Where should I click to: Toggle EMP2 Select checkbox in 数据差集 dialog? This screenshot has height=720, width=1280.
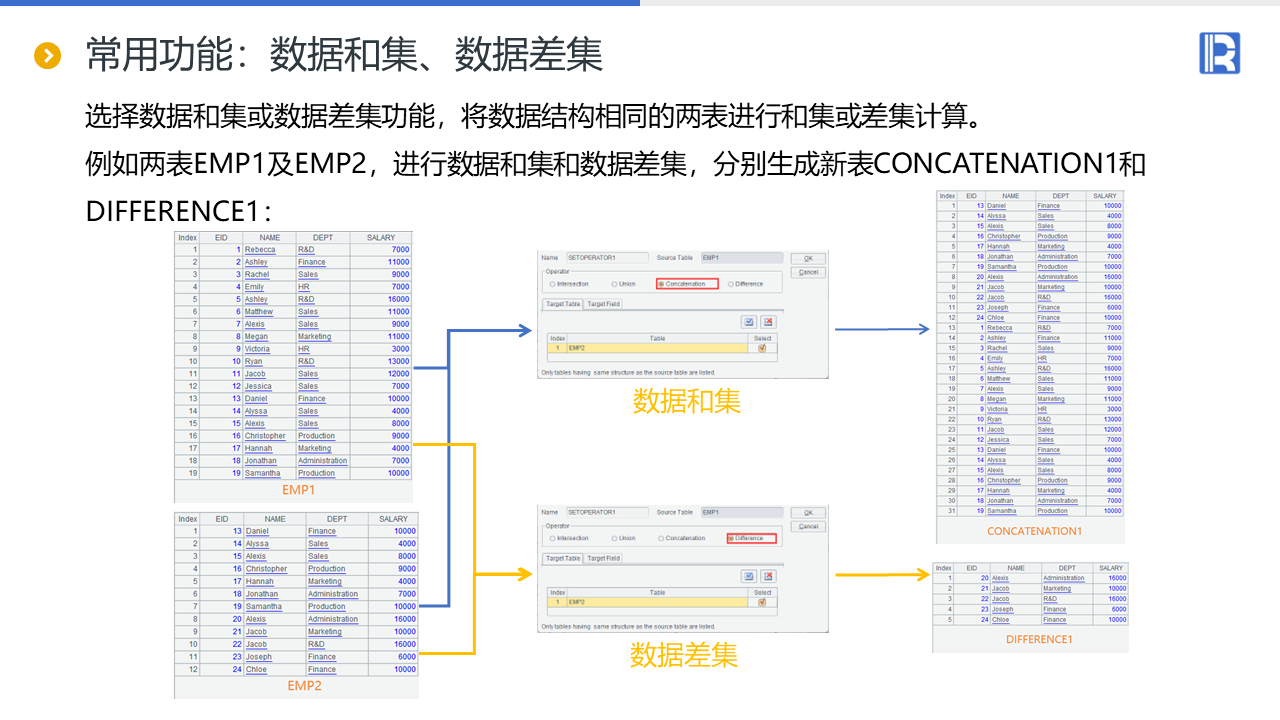pos(762,602)
